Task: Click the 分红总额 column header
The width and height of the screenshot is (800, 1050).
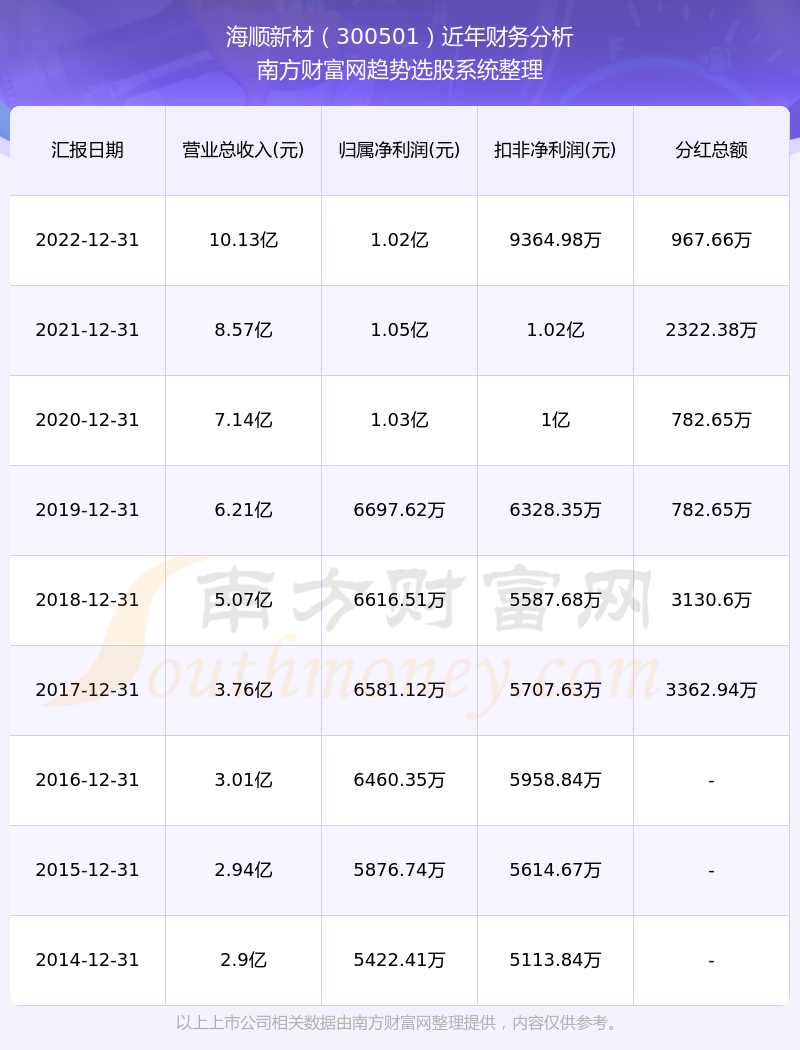Action: [712, 150]
